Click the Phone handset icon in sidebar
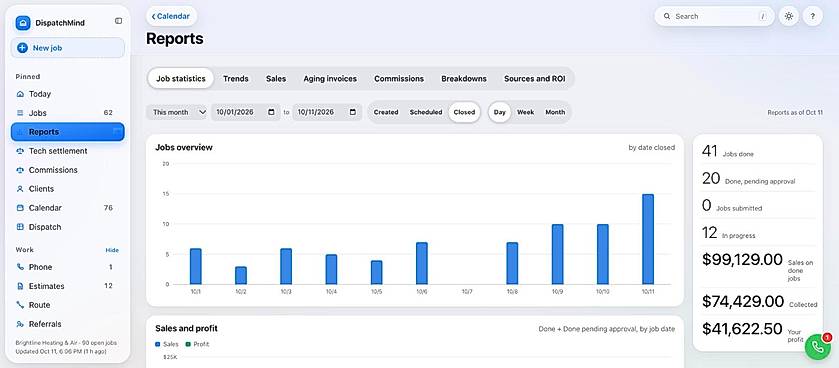This screenshot has width=839, height=368. click(20, 267)
